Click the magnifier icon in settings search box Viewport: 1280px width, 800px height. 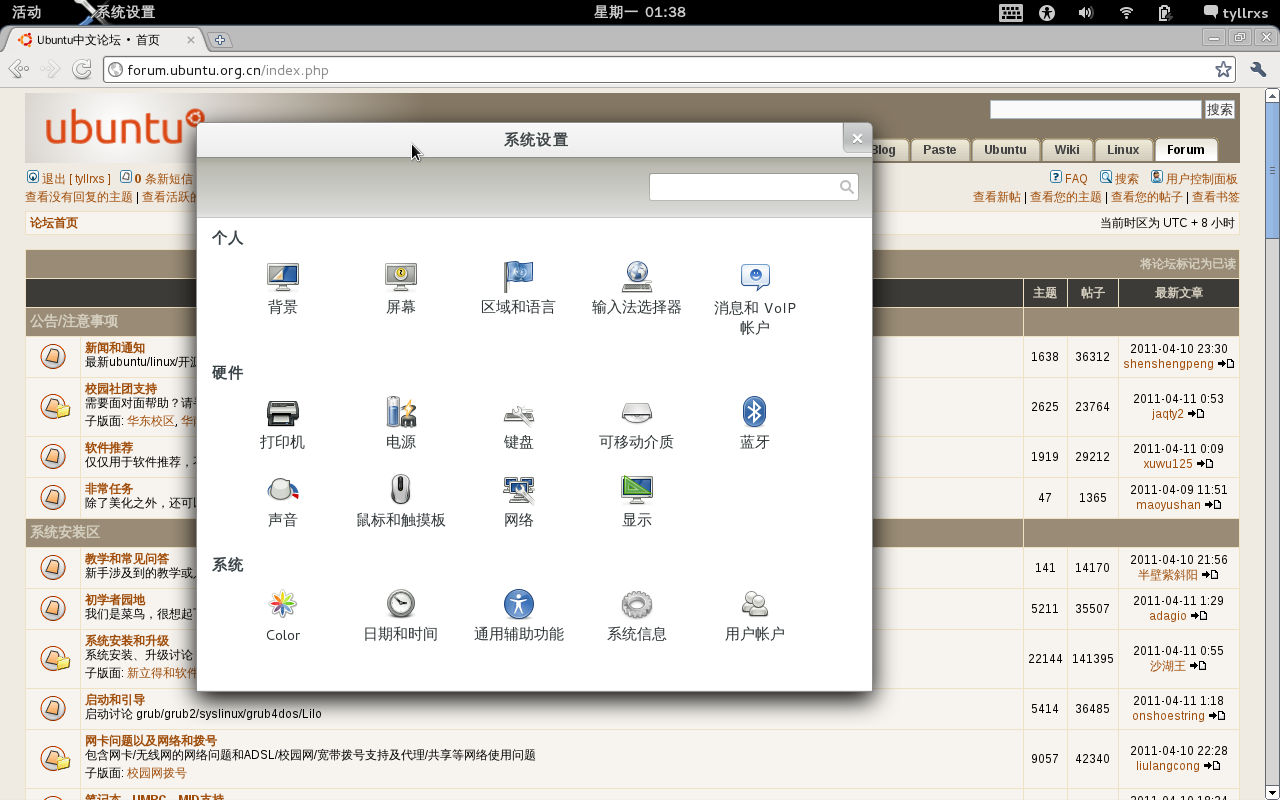(x=846, y=187)
